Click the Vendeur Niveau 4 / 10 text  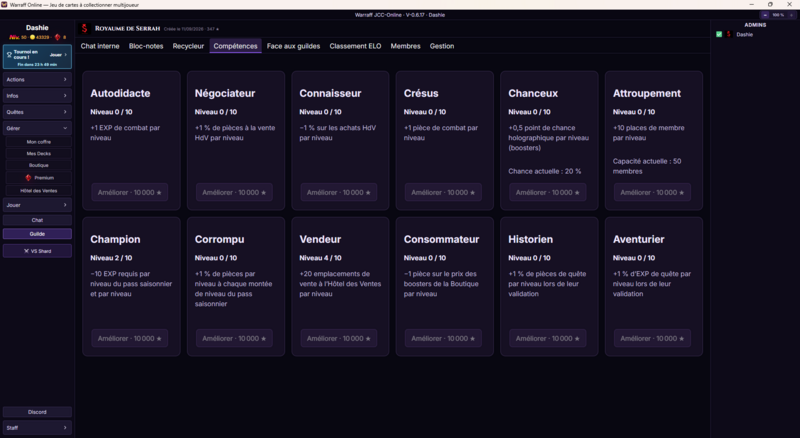pos(320,258)
